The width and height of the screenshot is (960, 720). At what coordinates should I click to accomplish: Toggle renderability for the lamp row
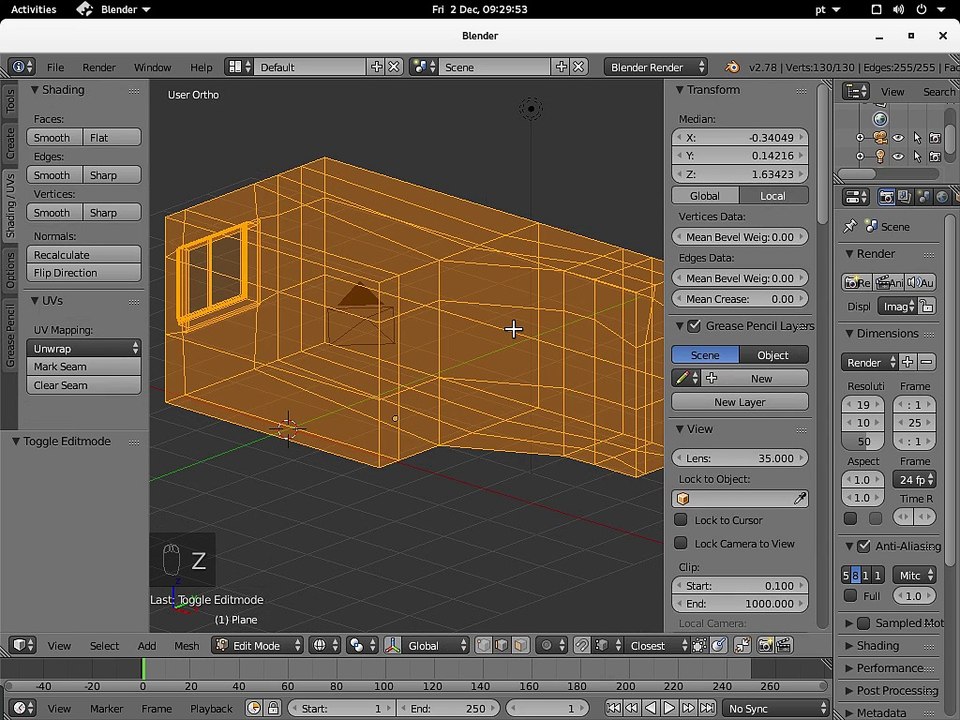click(935, 156)
